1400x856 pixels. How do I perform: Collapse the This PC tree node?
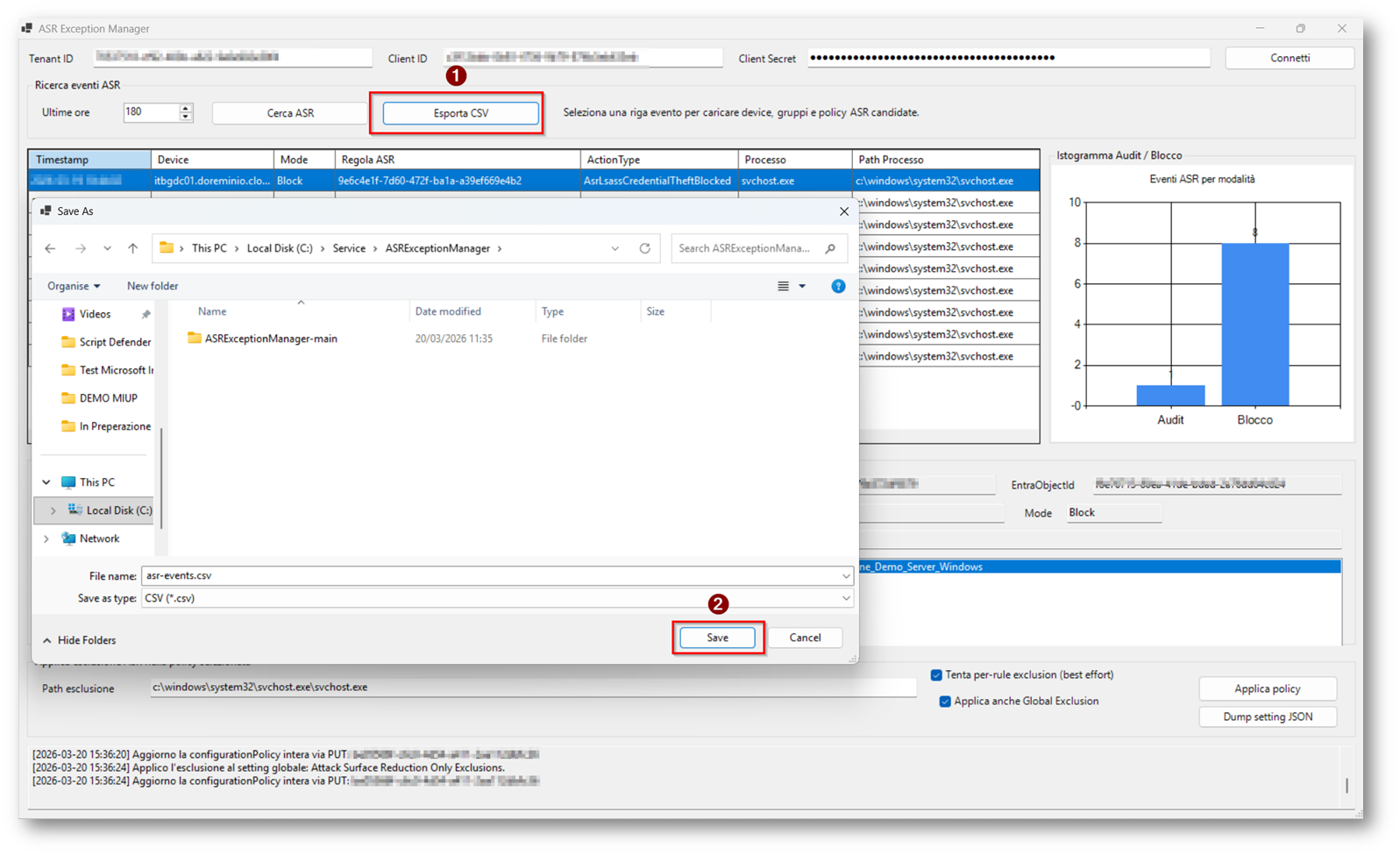pyautogui.click(x=46, y=482)
